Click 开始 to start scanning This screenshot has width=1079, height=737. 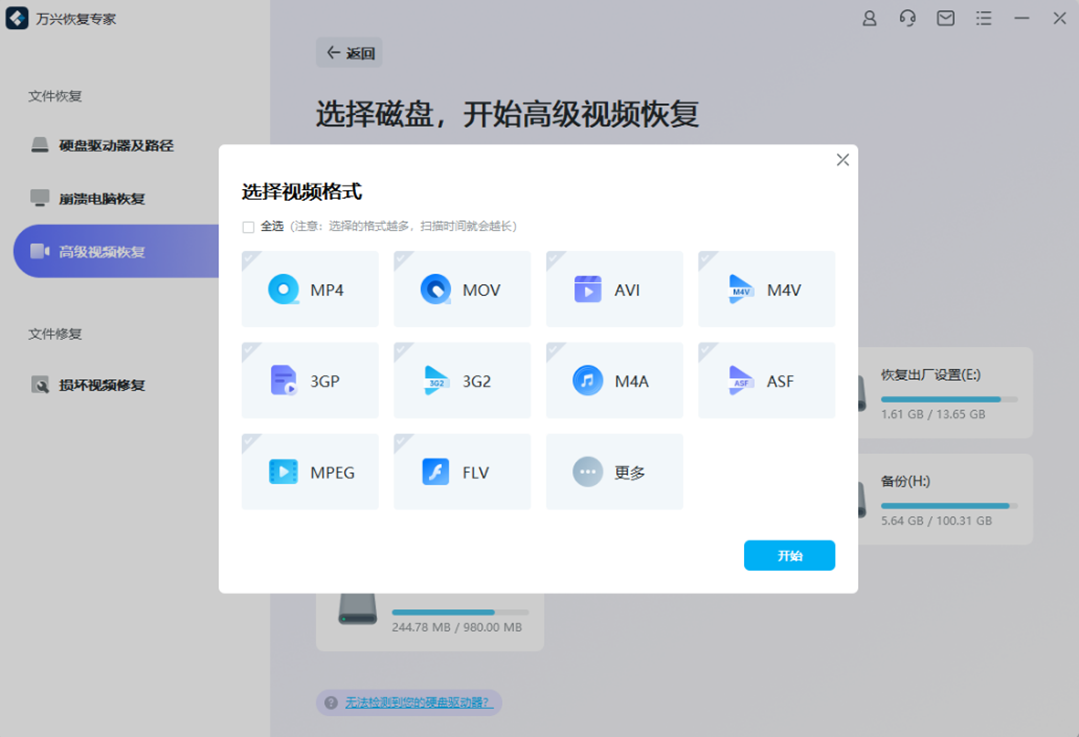[789, 555]
